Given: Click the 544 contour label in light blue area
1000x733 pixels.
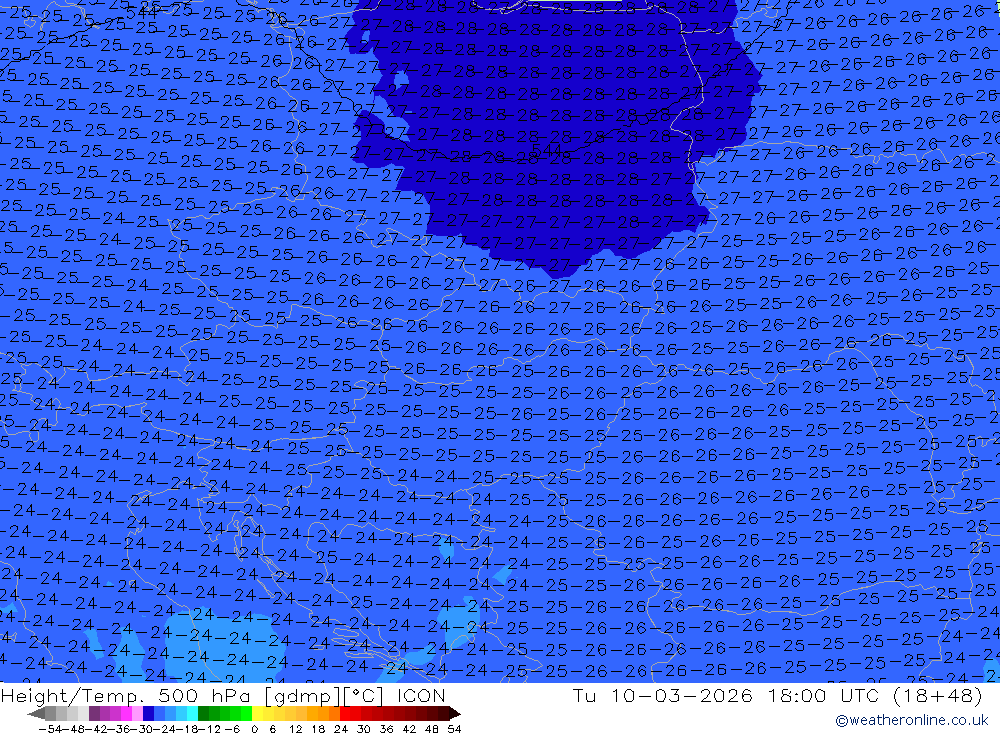Looking at the screenshot, I should point(141,11).
